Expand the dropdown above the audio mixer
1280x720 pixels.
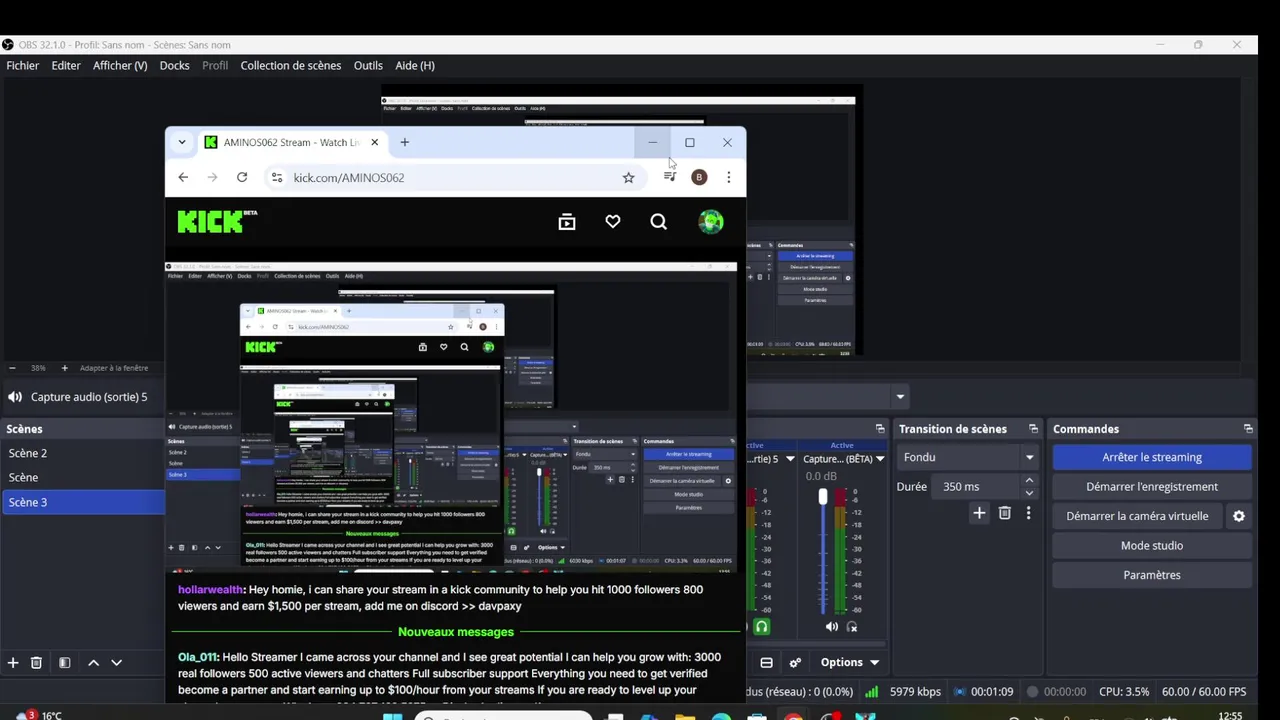900,397
